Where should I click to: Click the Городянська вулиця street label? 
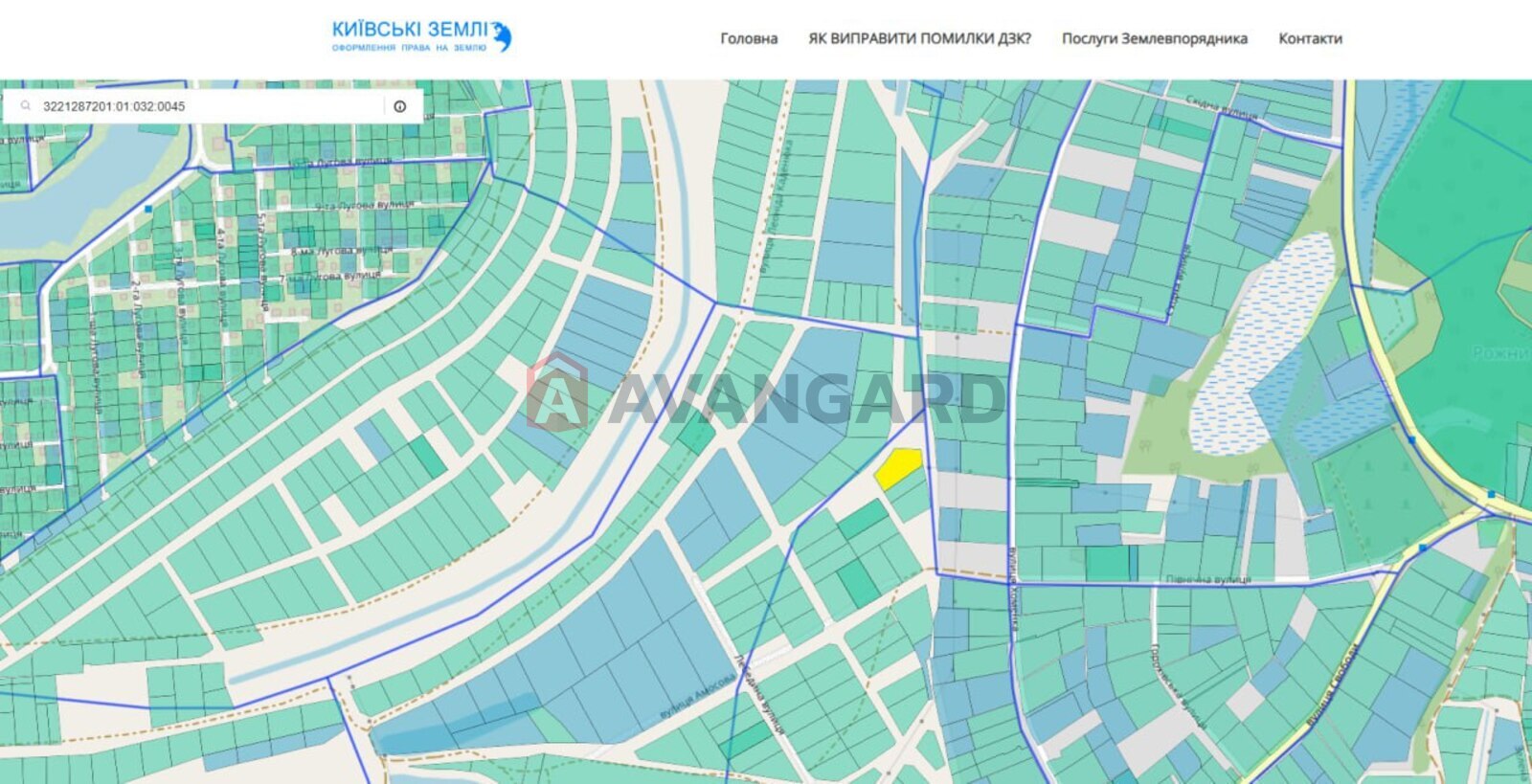tap(1177, 687)
